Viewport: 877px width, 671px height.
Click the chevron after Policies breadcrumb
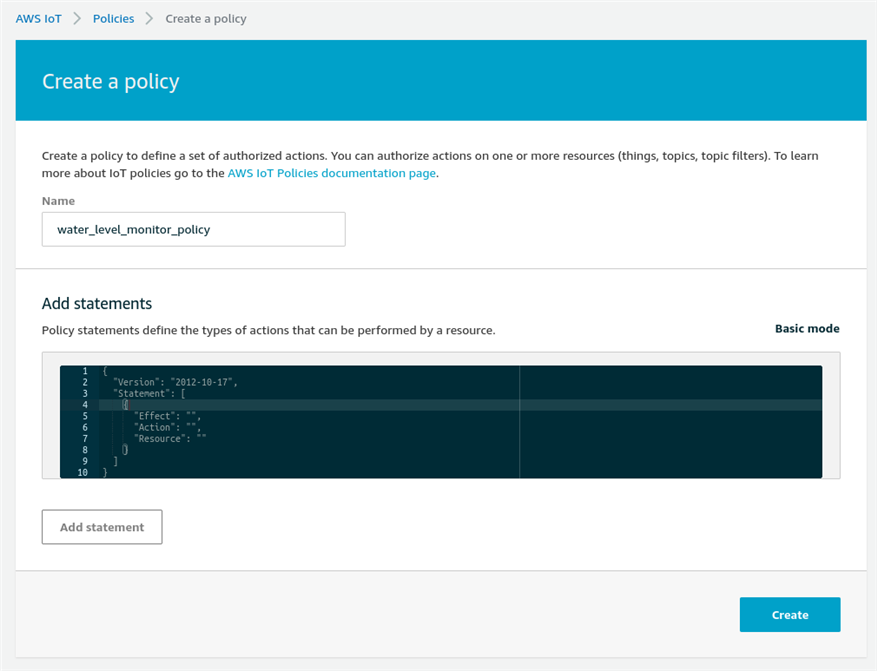[x=149, y=18]
